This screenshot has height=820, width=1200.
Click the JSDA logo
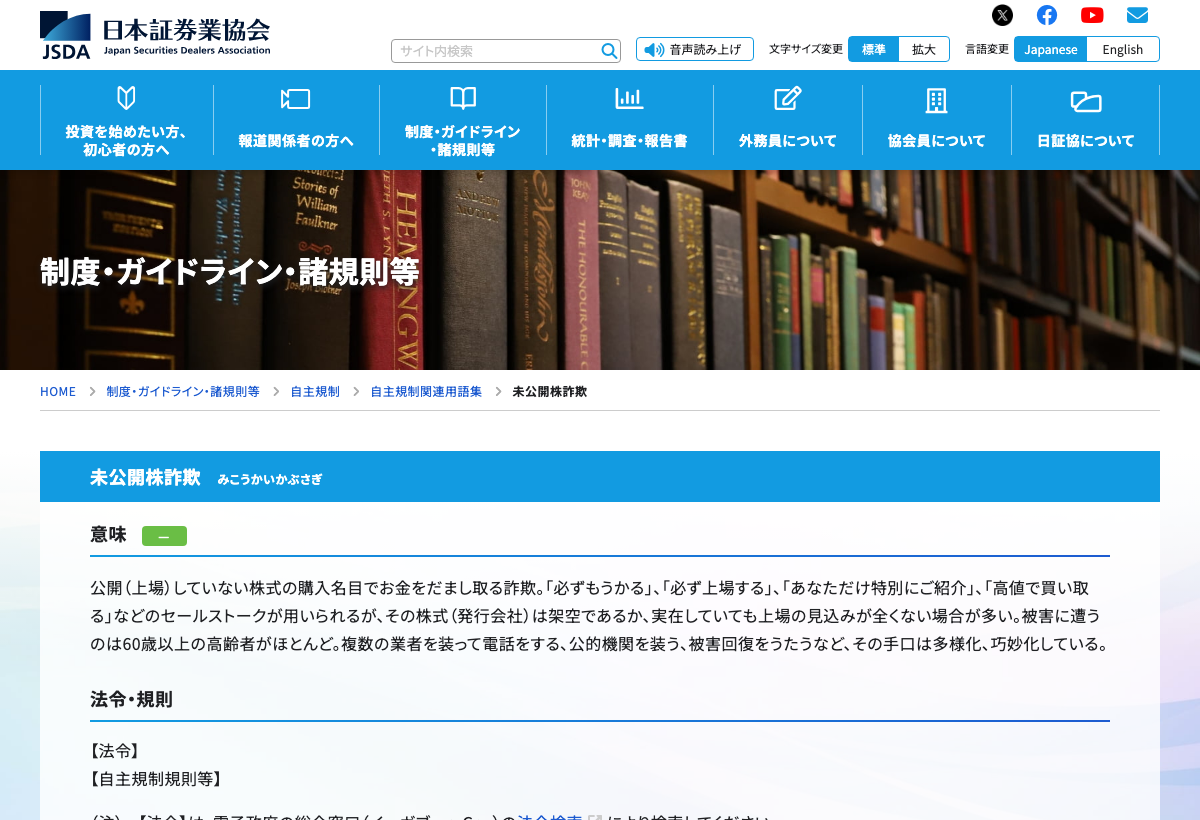tap(155, 35)
